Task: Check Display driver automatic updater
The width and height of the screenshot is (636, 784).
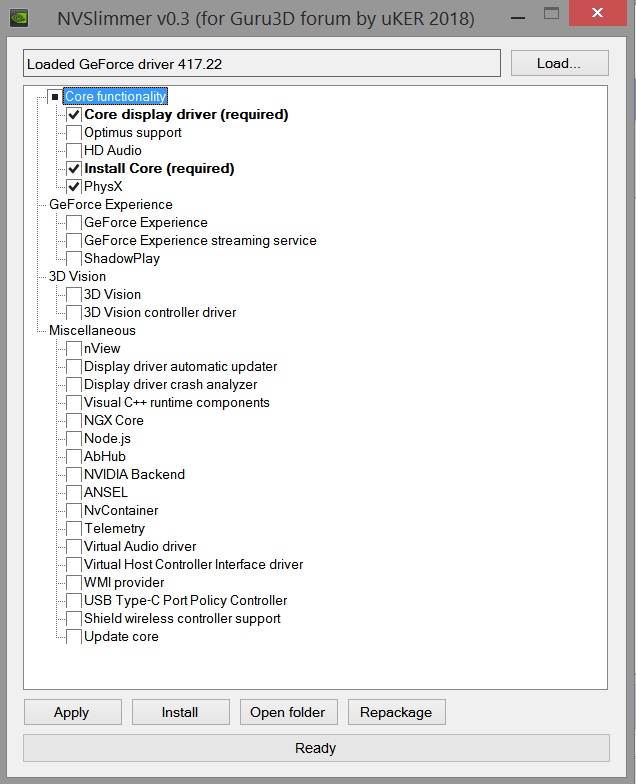Action: click(74, 366)
